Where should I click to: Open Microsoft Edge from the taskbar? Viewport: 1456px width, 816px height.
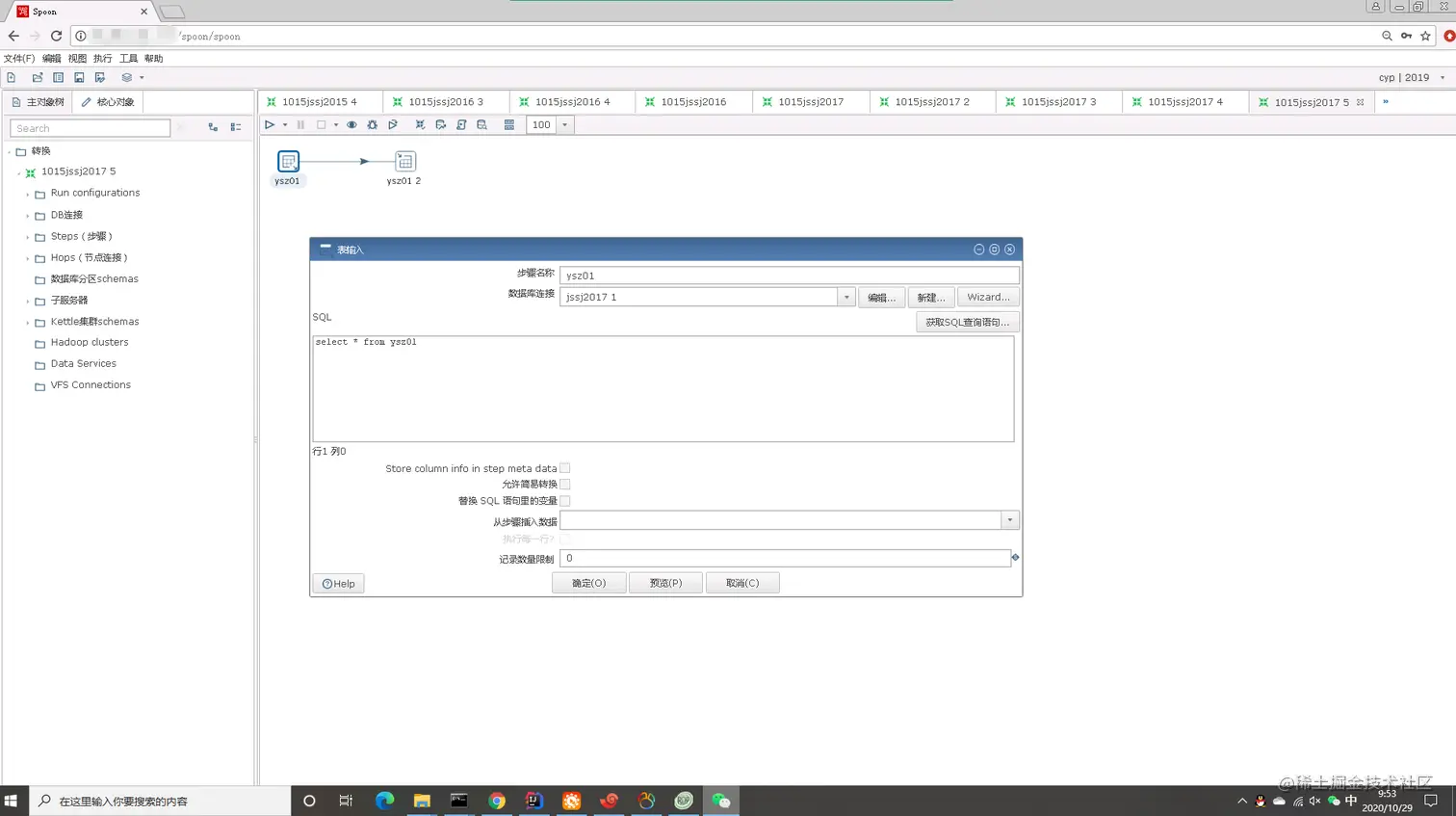384,801
